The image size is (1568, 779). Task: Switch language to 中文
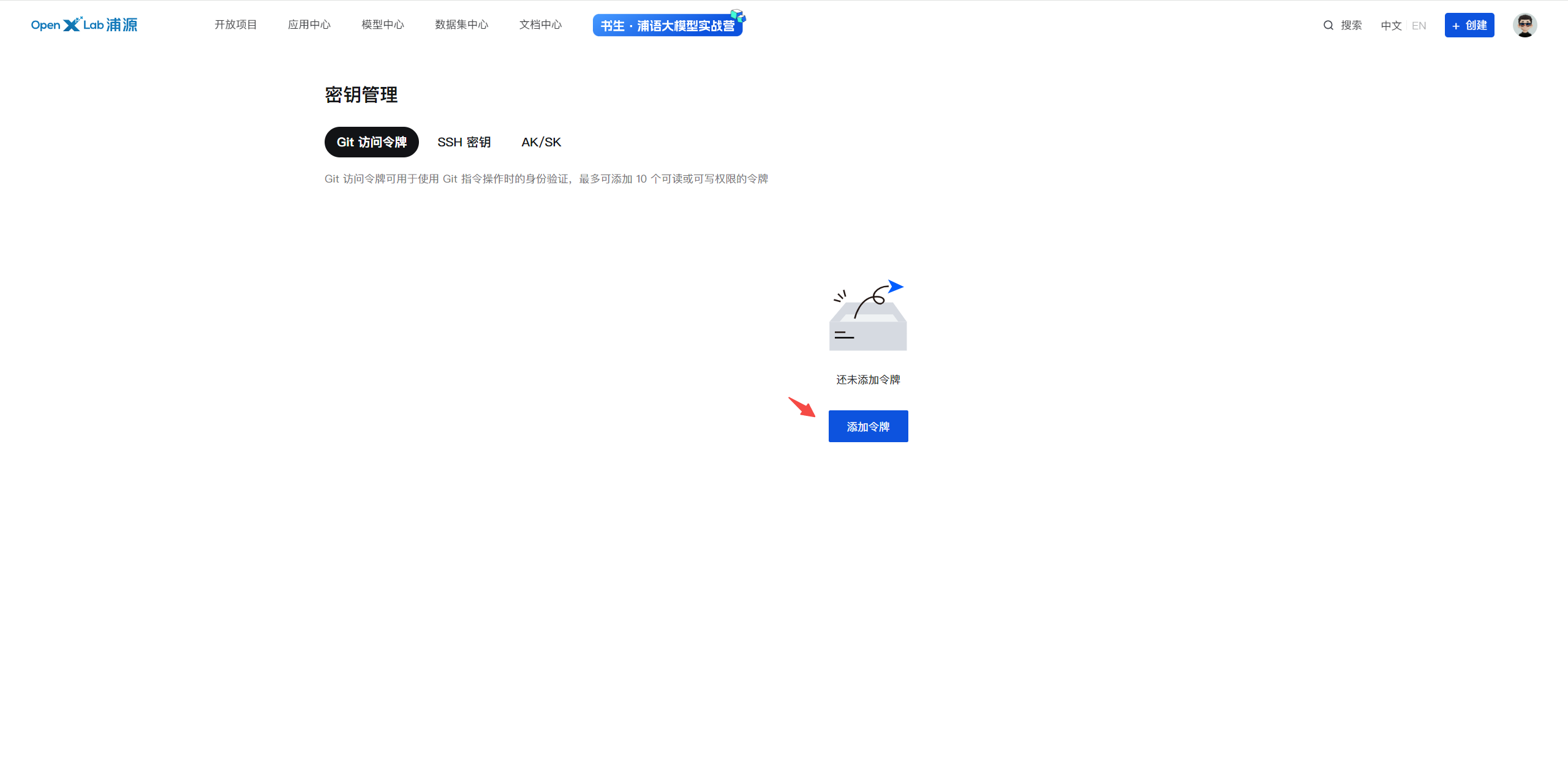[1391, 26]
